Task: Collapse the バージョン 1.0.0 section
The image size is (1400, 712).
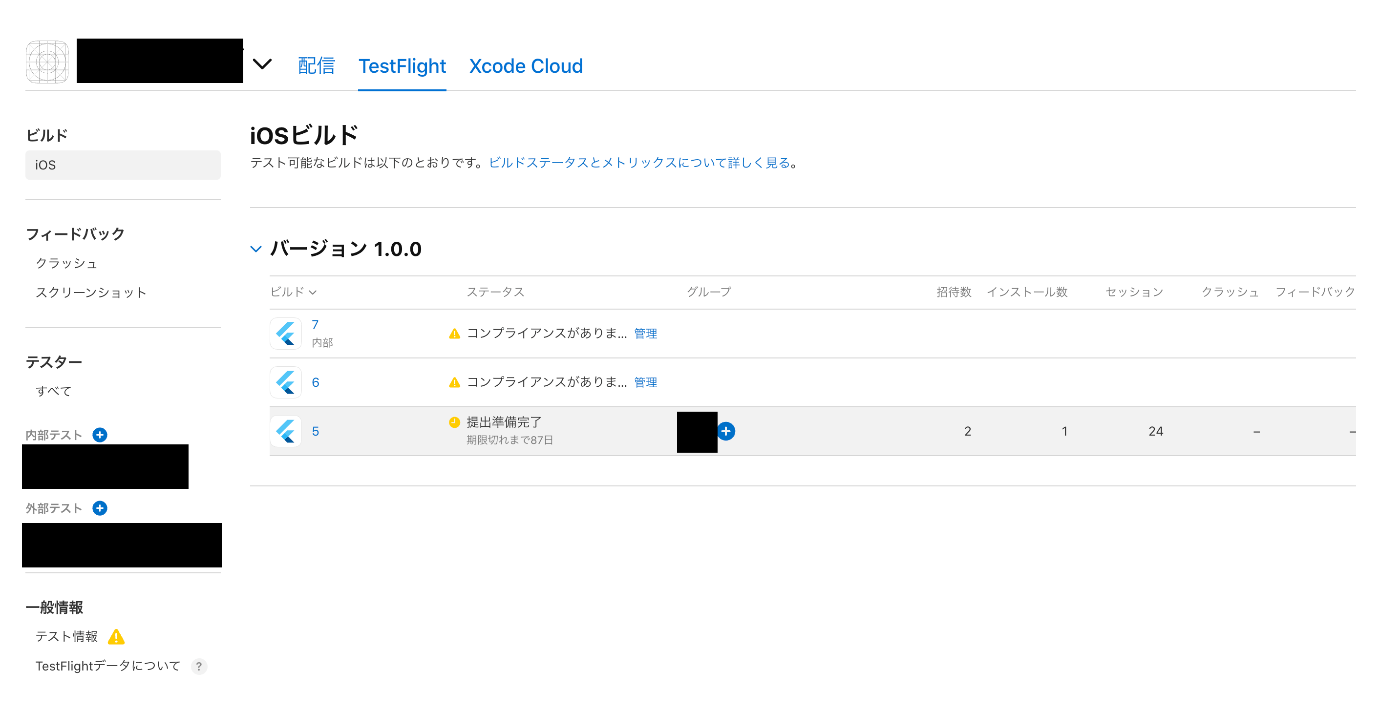Action: [x=256, y=249]
